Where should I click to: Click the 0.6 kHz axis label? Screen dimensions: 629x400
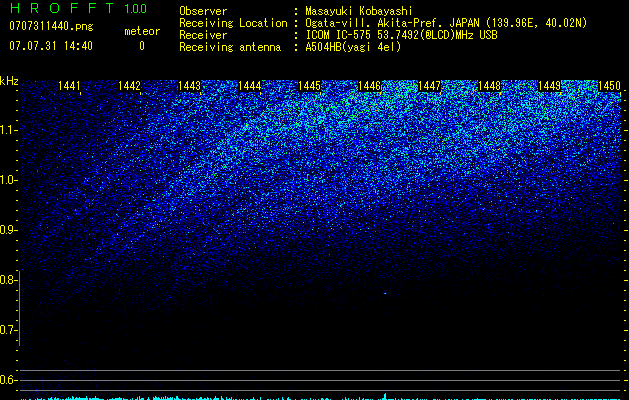[8, 380]
